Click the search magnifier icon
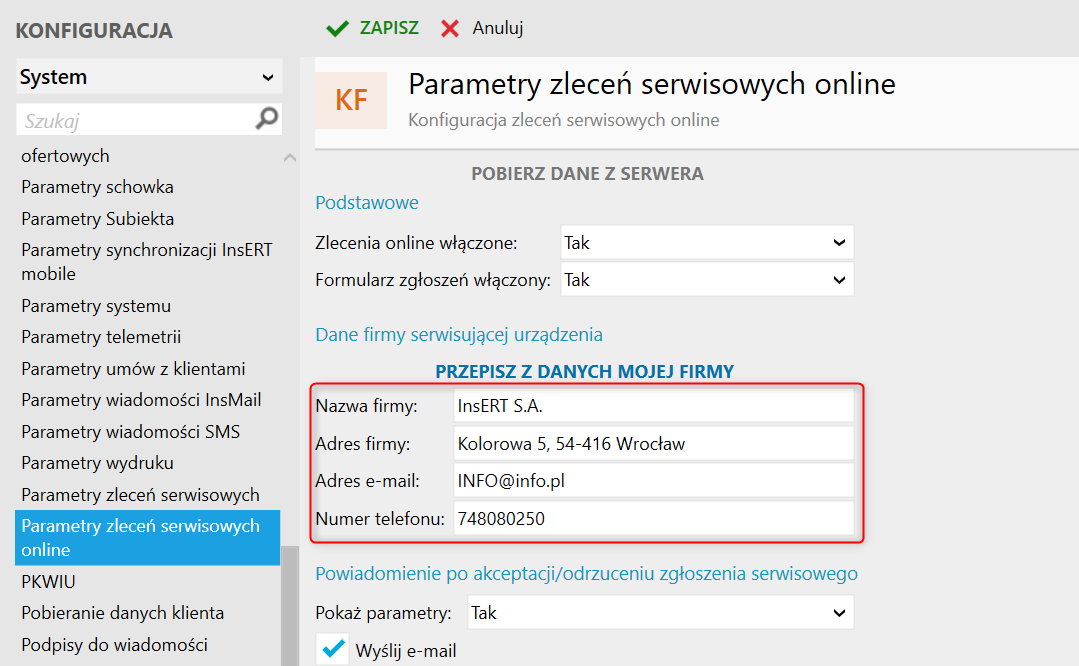This screenshot has height=666, width=1079. (x=267, y=119)
